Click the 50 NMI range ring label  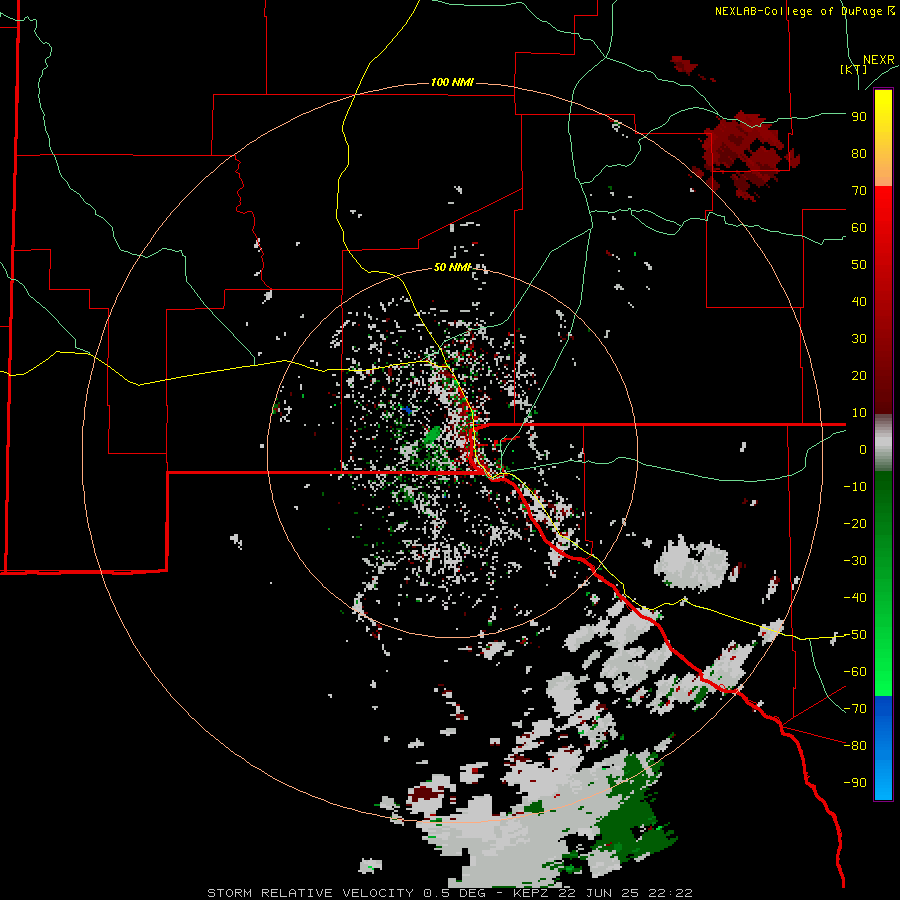(452, 267)
